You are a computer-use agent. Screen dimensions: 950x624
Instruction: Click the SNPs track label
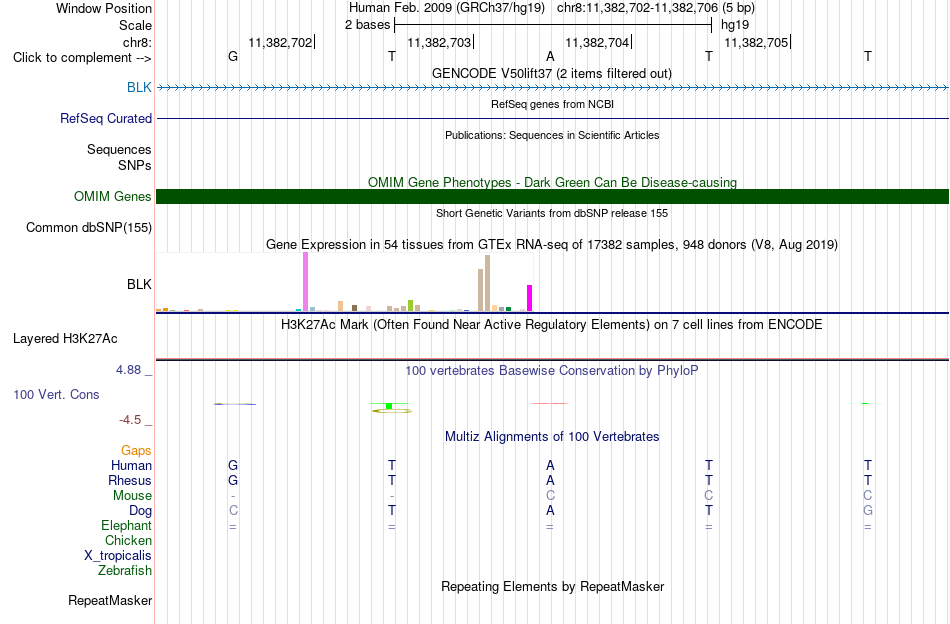click(x=135, y=165)
